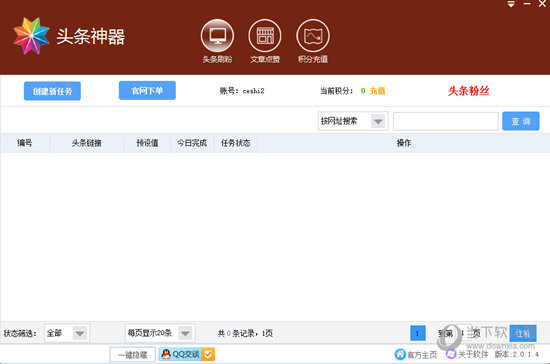Open the QQ交谈 penguin chat icon

[166, 354]
